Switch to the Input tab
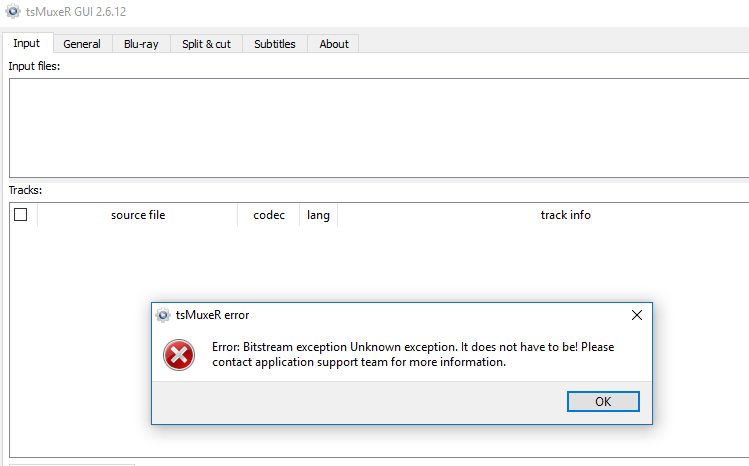The height and width of the screenshot is (466, 749). click(27, 43)
